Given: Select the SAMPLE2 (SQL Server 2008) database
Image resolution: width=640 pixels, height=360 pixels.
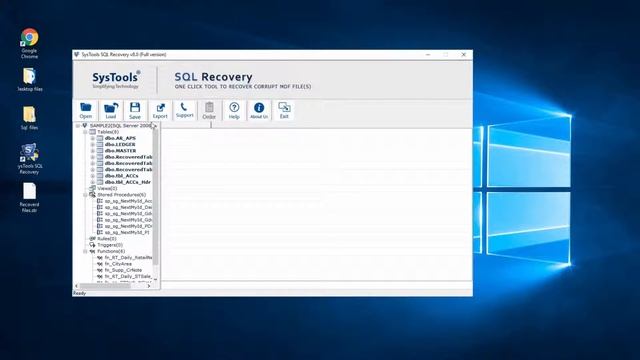Looking at the screenshot, I should (121, 126).
